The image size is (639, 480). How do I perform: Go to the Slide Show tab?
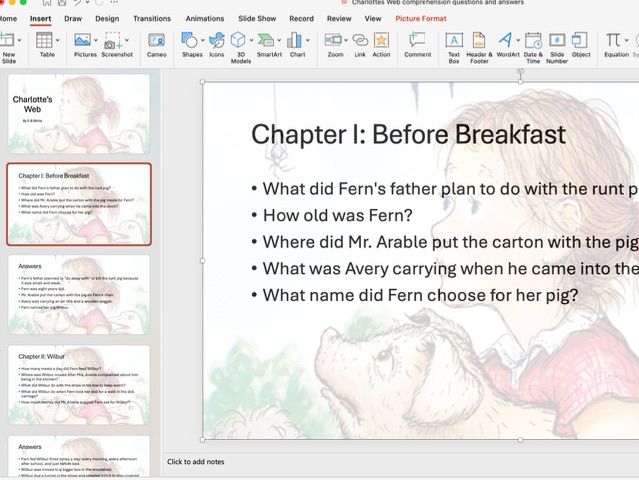pyautogui.click(x=257, y=19)
